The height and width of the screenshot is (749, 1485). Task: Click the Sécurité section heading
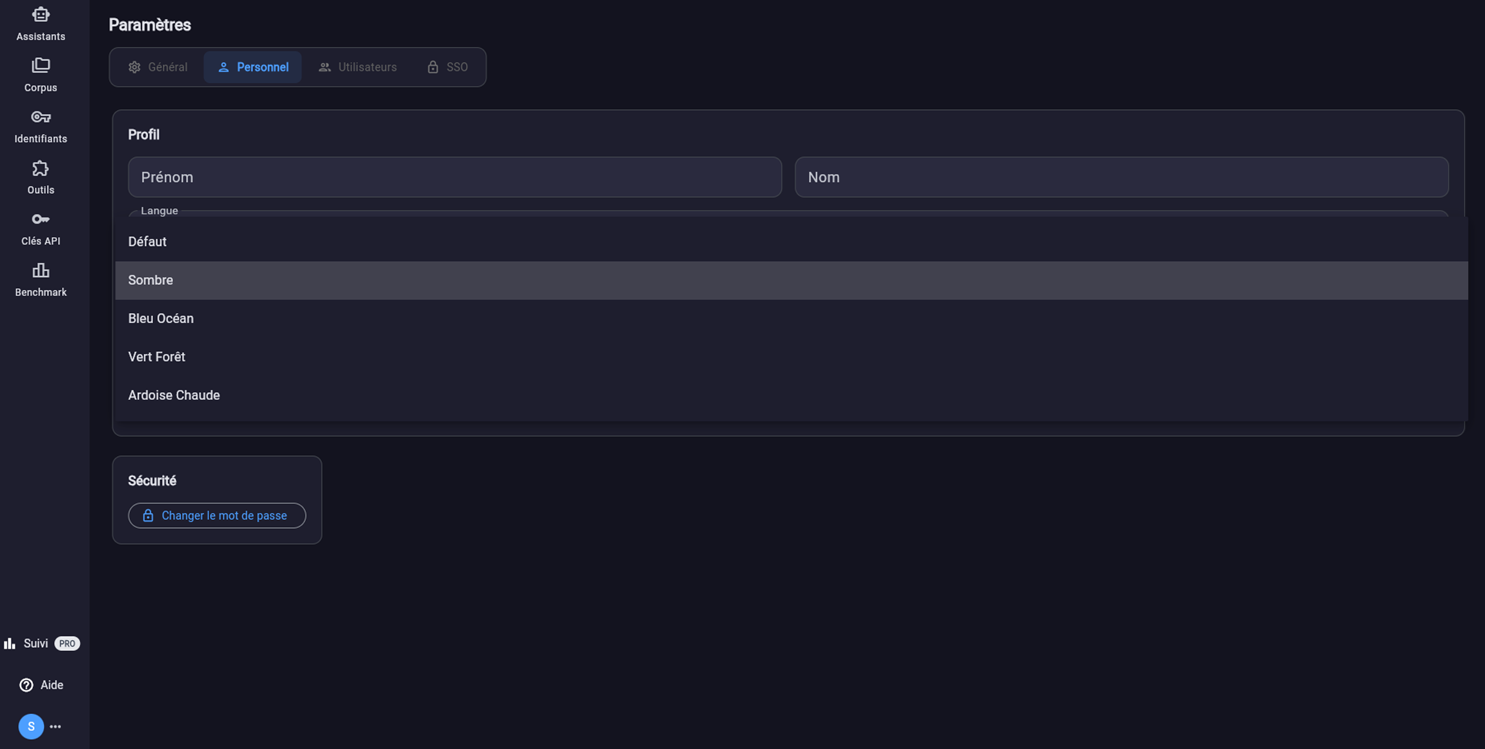pyautogui.click(x=152, y=481)
